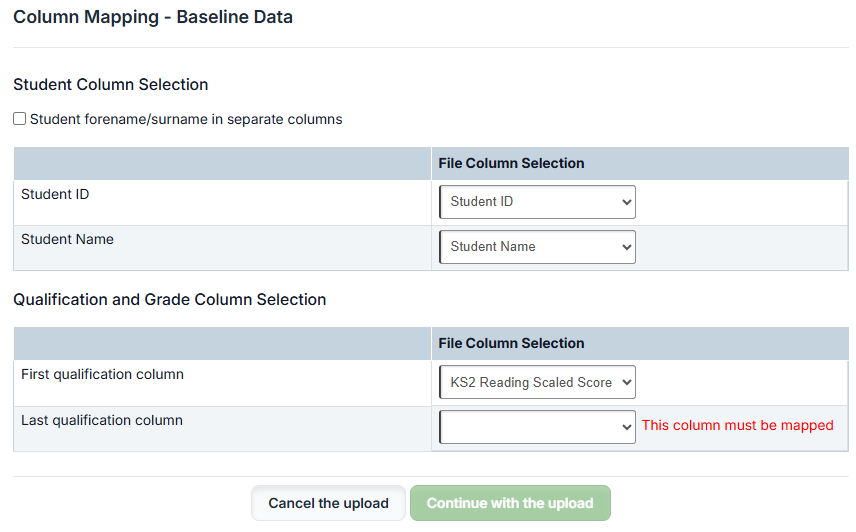The image size is (856, 532).
Task: Click the chevron arrow on the Student ID select box
Action: pyautogui.click(x=627, y=202)
